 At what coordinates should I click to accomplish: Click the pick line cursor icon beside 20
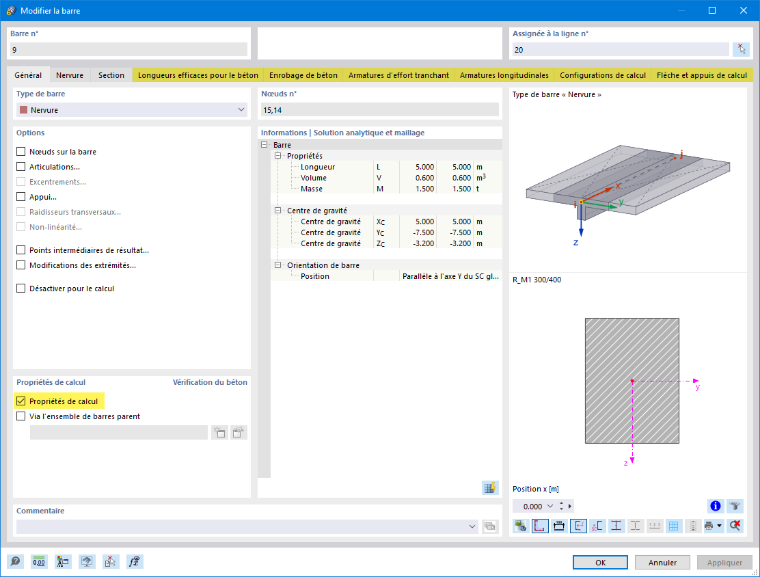(741, 49)
